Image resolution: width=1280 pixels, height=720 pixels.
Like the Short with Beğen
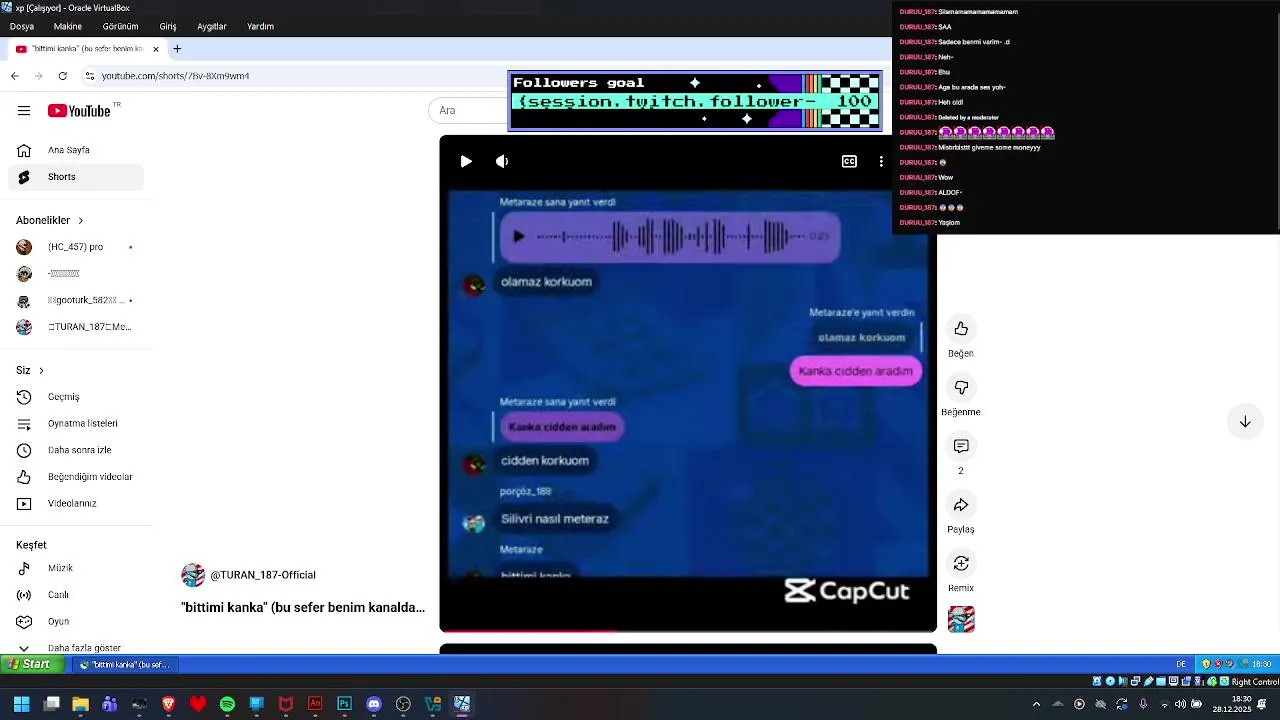click(x=961, y=329)
